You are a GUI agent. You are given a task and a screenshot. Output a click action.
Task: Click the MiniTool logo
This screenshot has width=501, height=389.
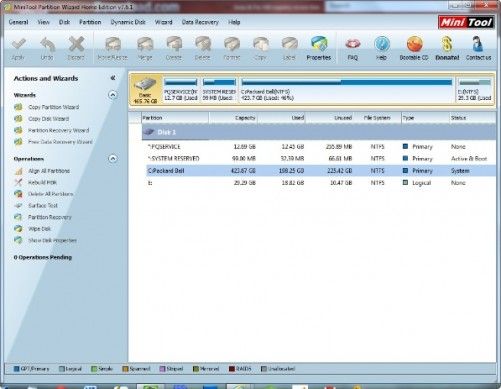(x=466, y=22)
